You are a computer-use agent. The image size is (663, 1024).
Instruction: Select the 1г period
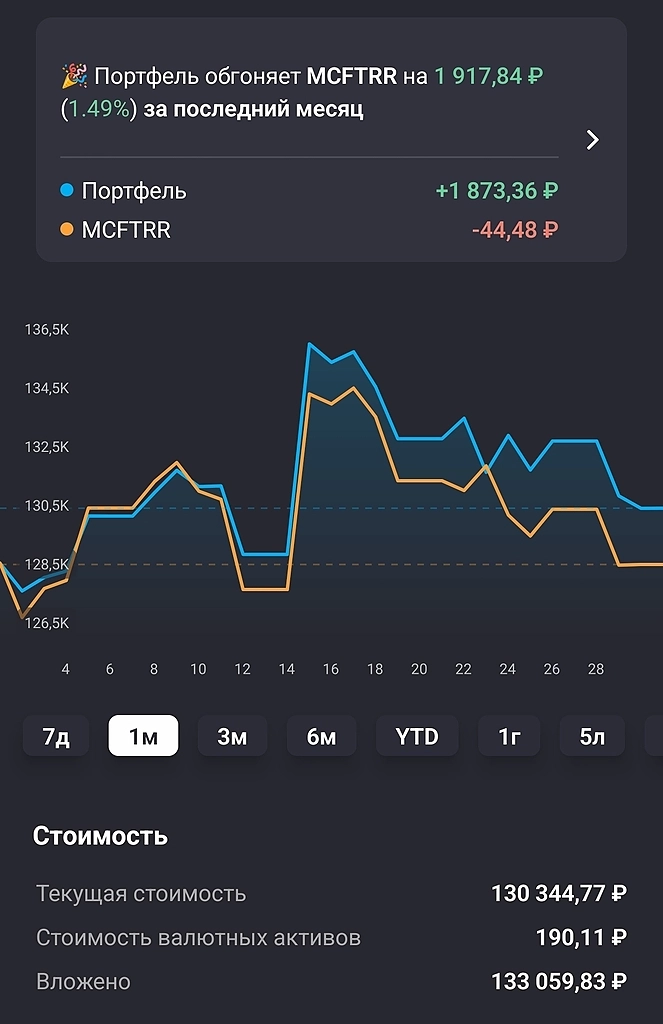pyautogui.click(x=509, y=735)
